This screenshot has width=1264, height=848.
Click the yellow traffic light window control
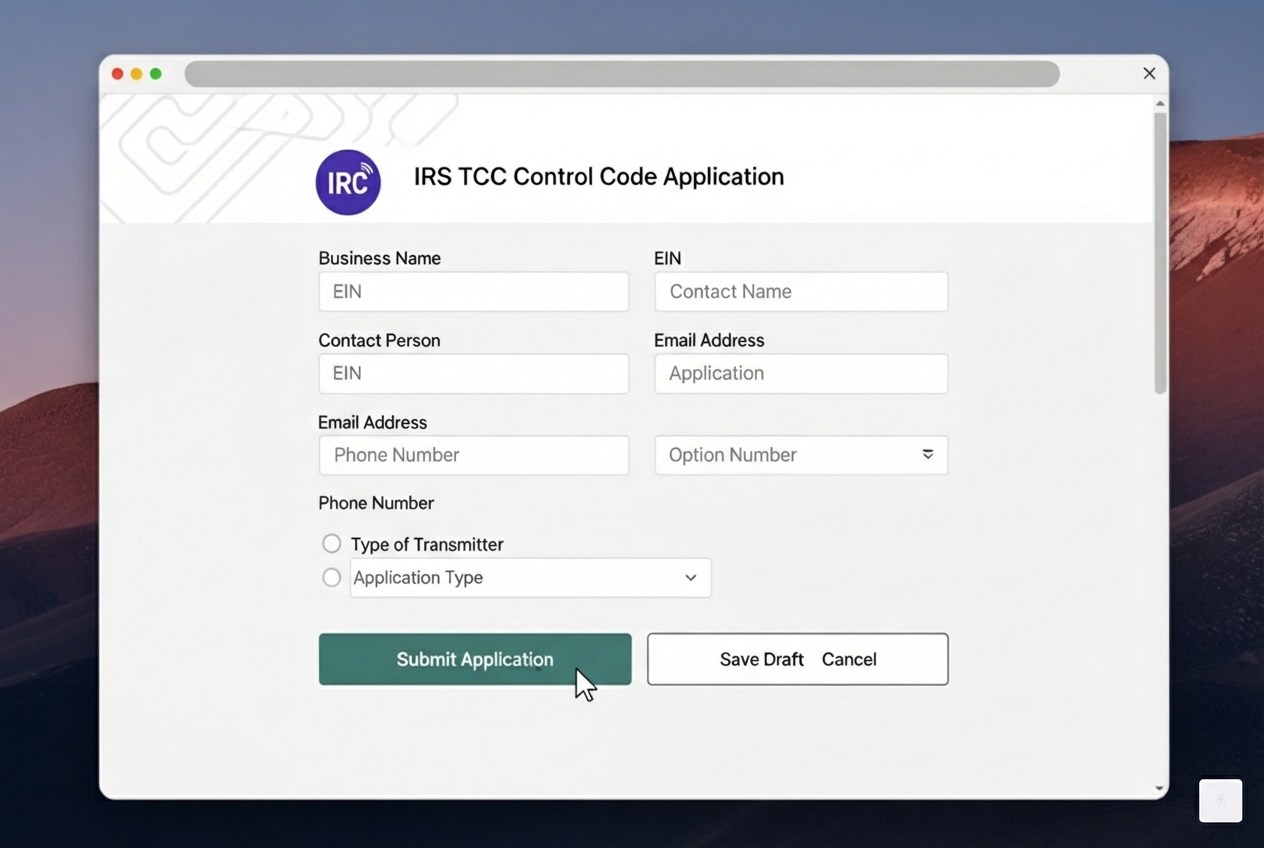[136, 73]
